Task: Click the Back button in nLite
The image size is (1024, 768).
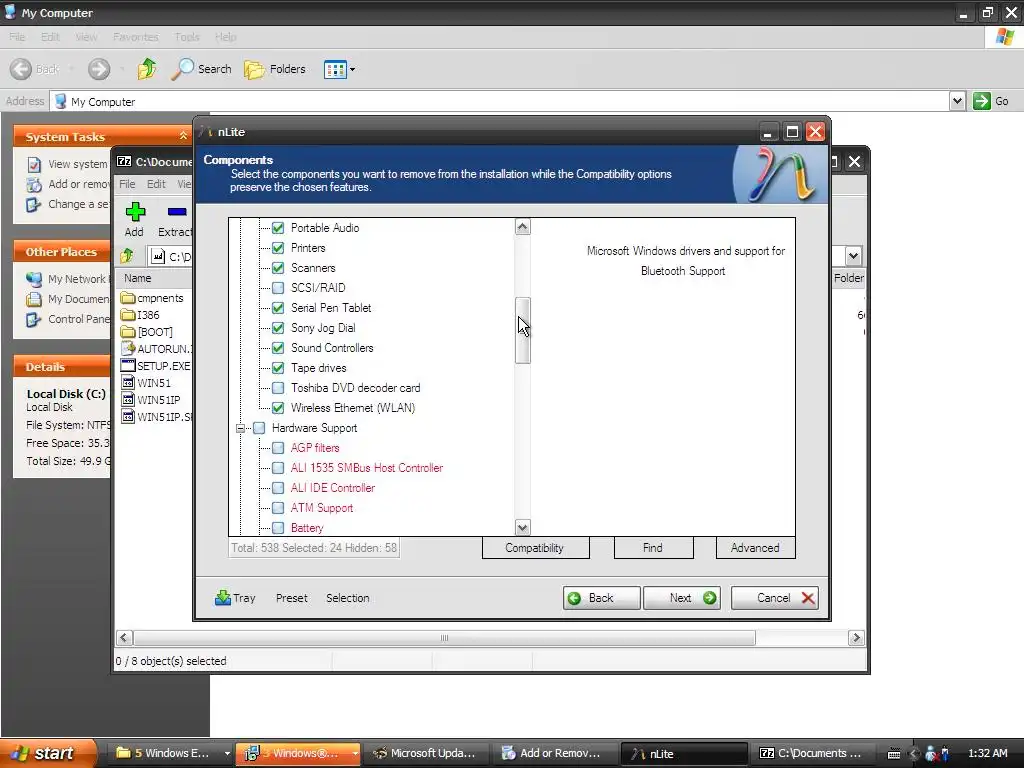Action: (x=601, y=598)
